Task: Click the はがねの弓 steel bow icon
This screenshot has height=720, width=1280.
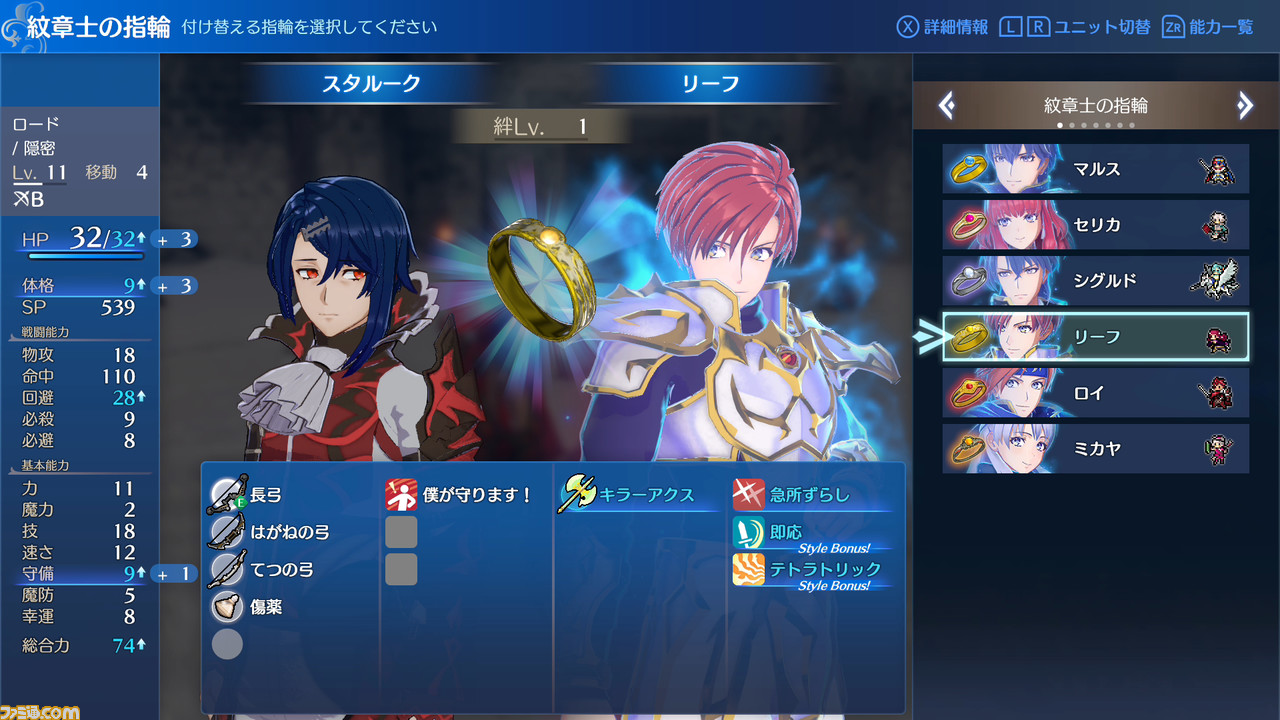Action: click(227, 531)
